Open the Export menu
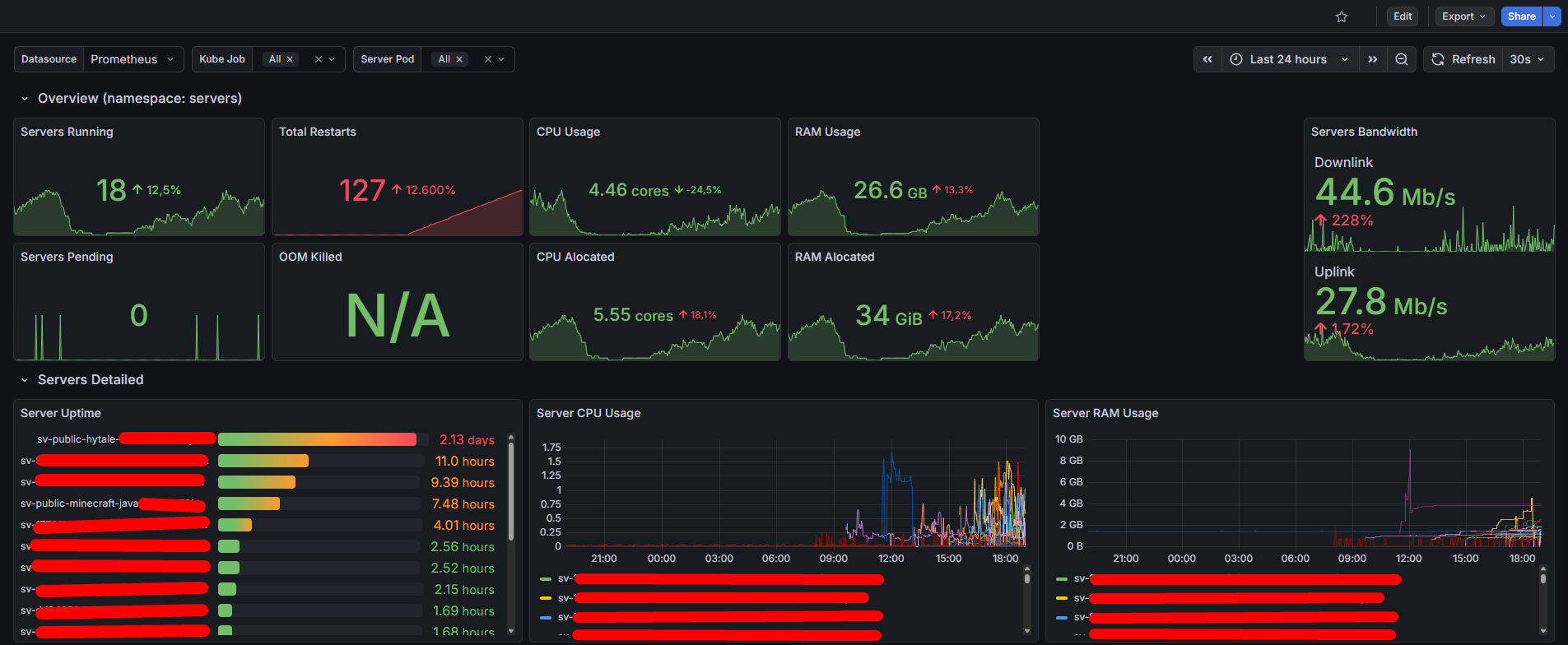1568x645 pixels. point(1463,16)
